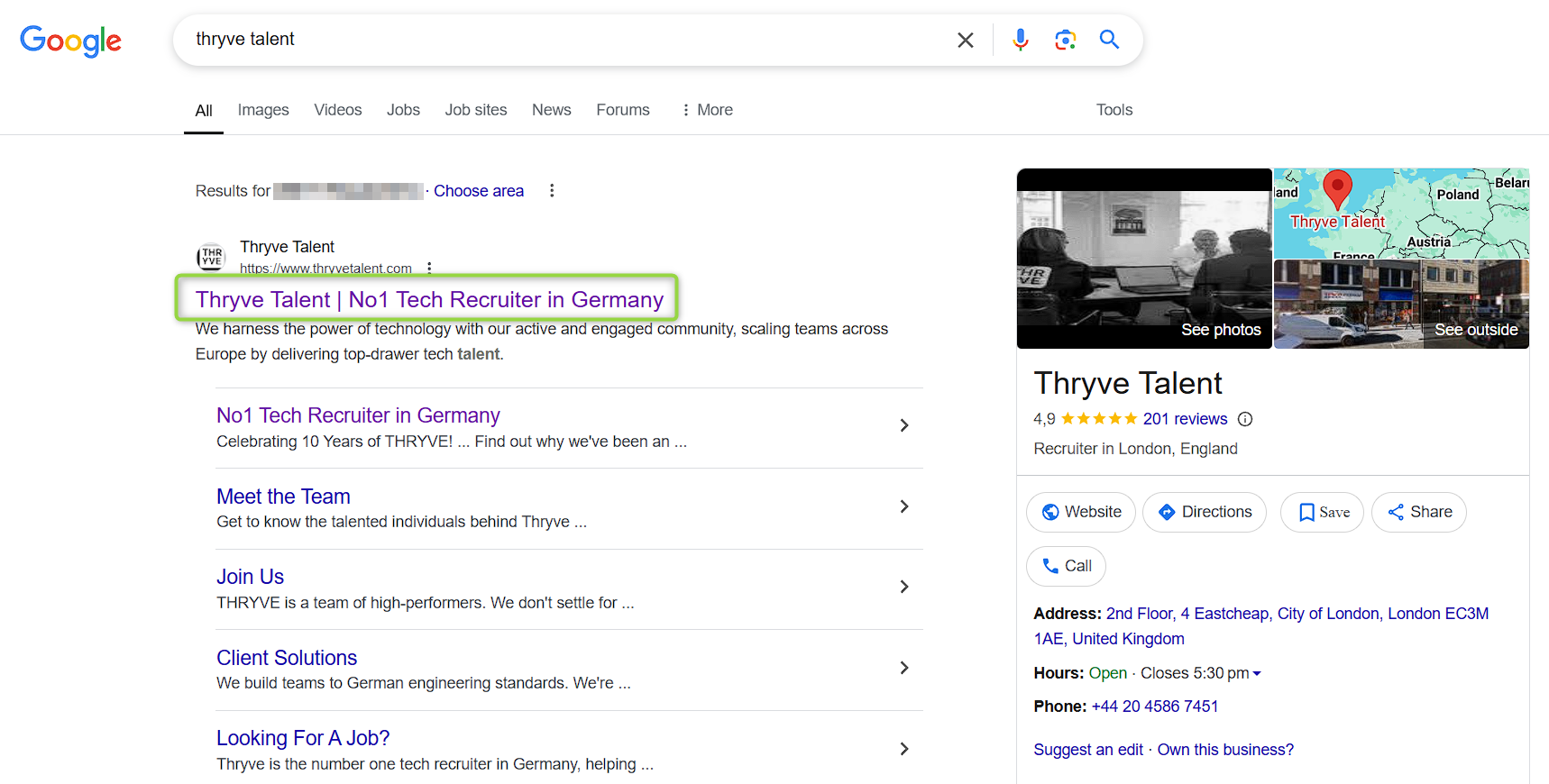Viewport: 1549px width, 784px height.
Task: Open the See outside street view
Action: [1401, 305]
